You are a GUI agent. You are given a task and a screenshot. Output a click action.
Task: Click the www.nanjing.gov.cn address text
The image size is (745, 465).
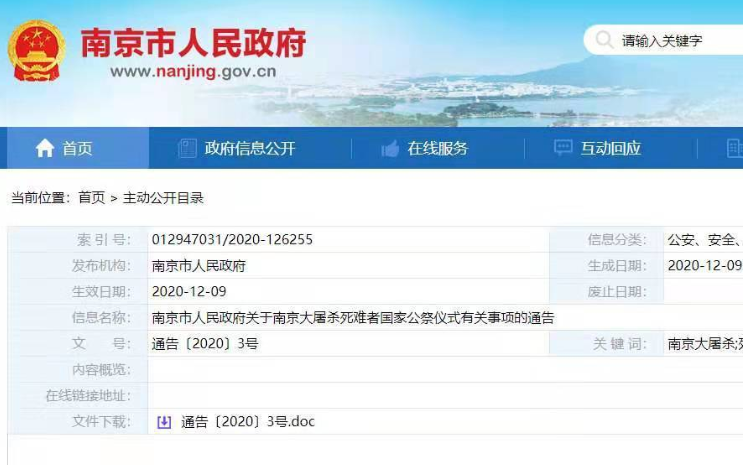pos(193,72)
